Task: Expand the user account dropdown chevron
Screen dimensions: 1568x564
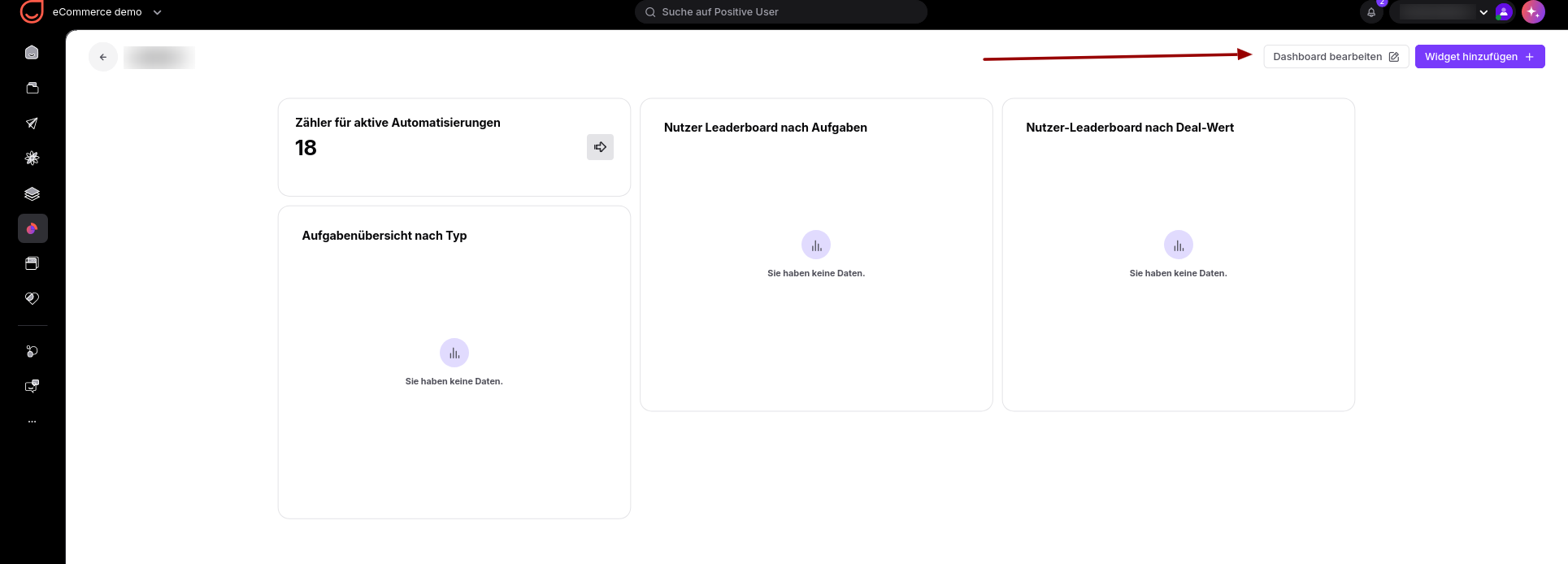Action: tap(1483, 12)
